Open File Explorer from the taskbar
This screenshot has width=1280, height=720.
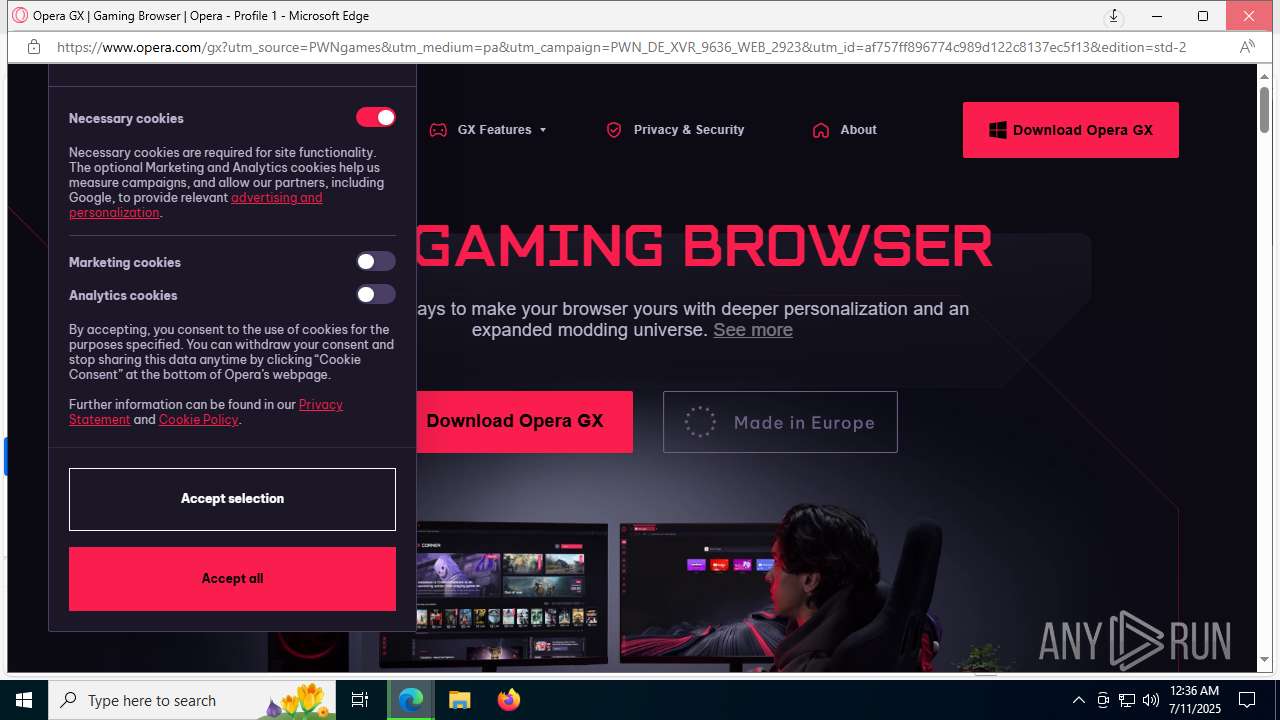(459, 700)
